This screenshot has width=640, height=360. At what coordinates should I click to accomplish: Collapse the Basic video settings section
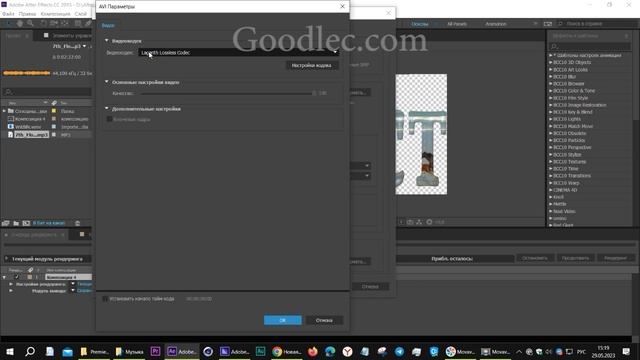point(107,82)
